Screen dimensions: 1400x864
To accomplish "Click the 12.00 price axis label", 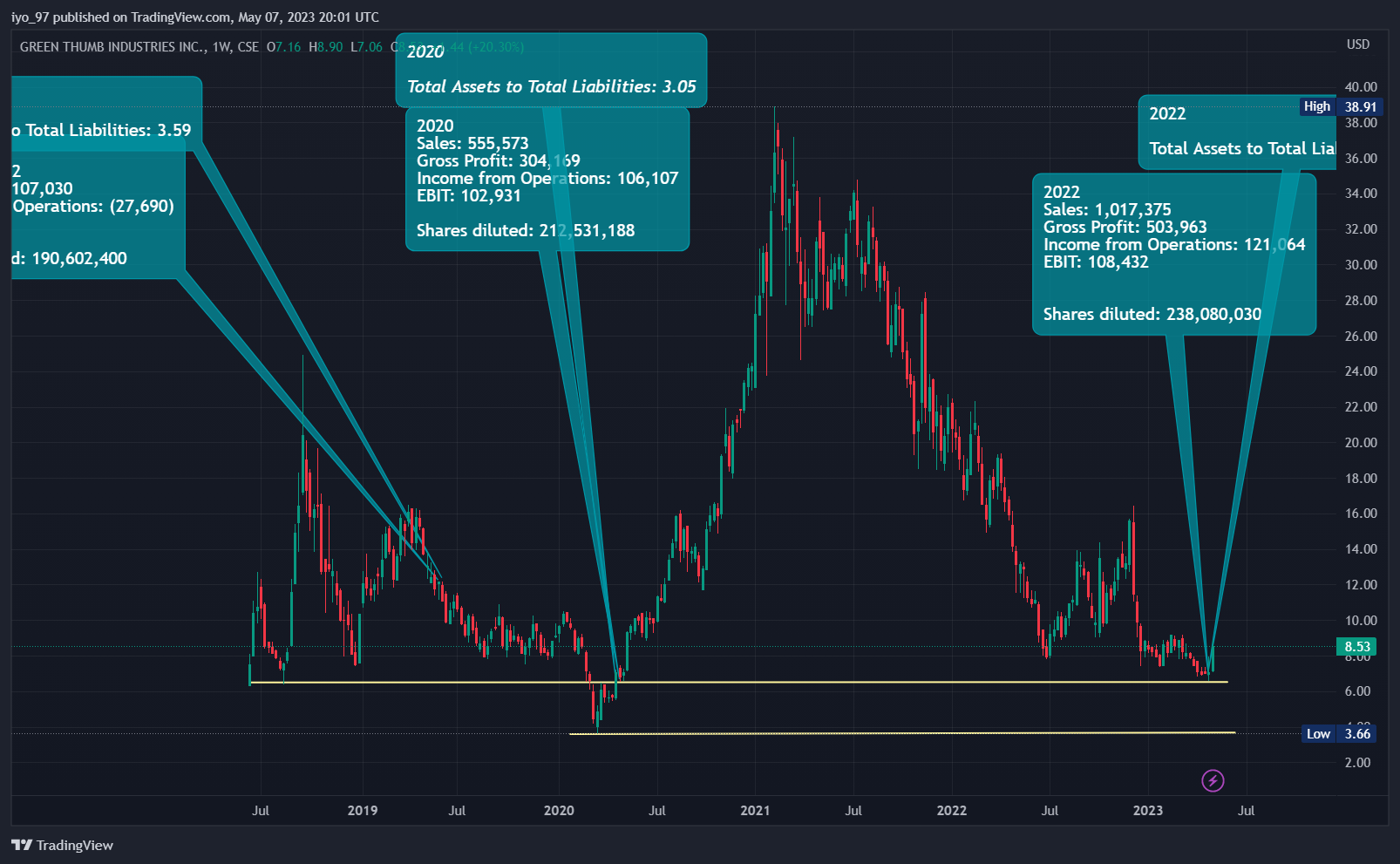I will tap(1361, 585).
